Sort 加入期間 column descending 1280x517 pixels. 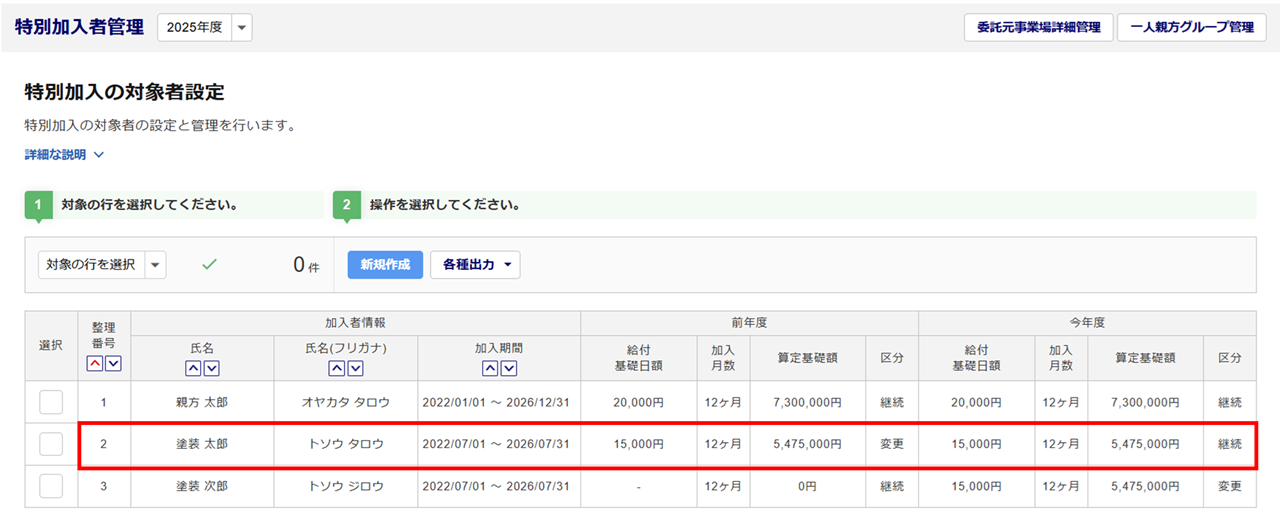[508, 368]
